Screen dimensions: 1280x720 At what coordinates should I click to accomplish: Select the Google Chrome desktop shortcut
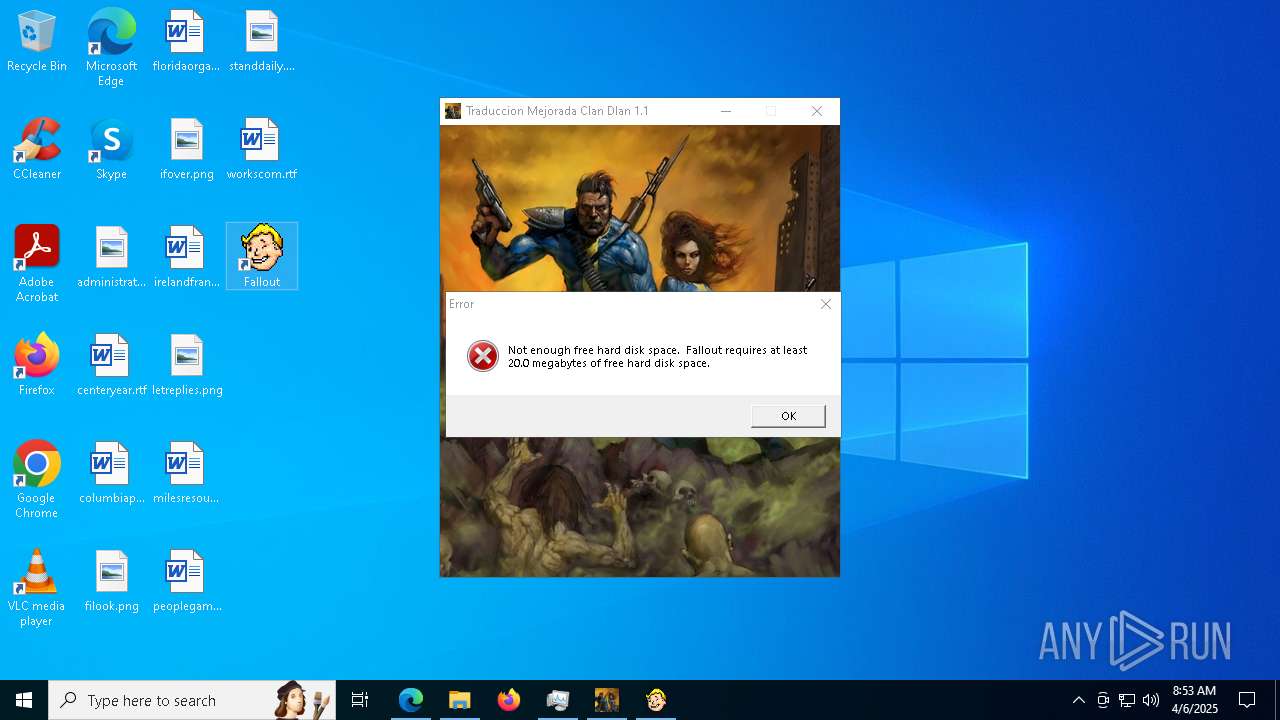coord(37,480)
